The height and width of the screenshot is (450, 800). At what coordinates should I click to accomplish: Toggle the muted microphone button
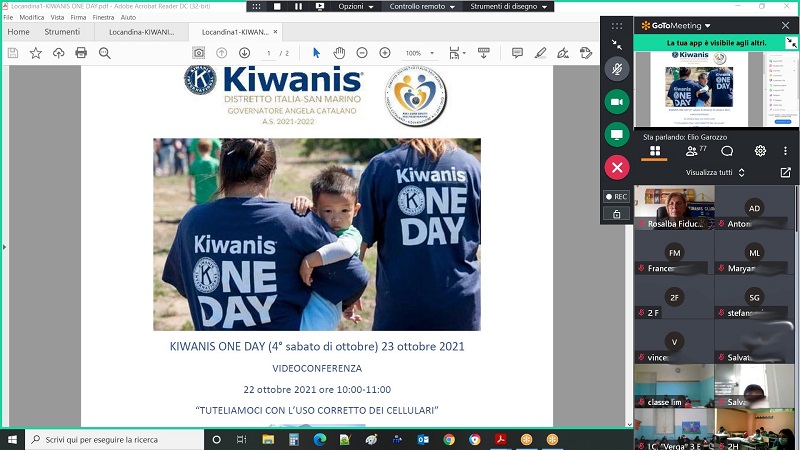(x=617, y=69)
